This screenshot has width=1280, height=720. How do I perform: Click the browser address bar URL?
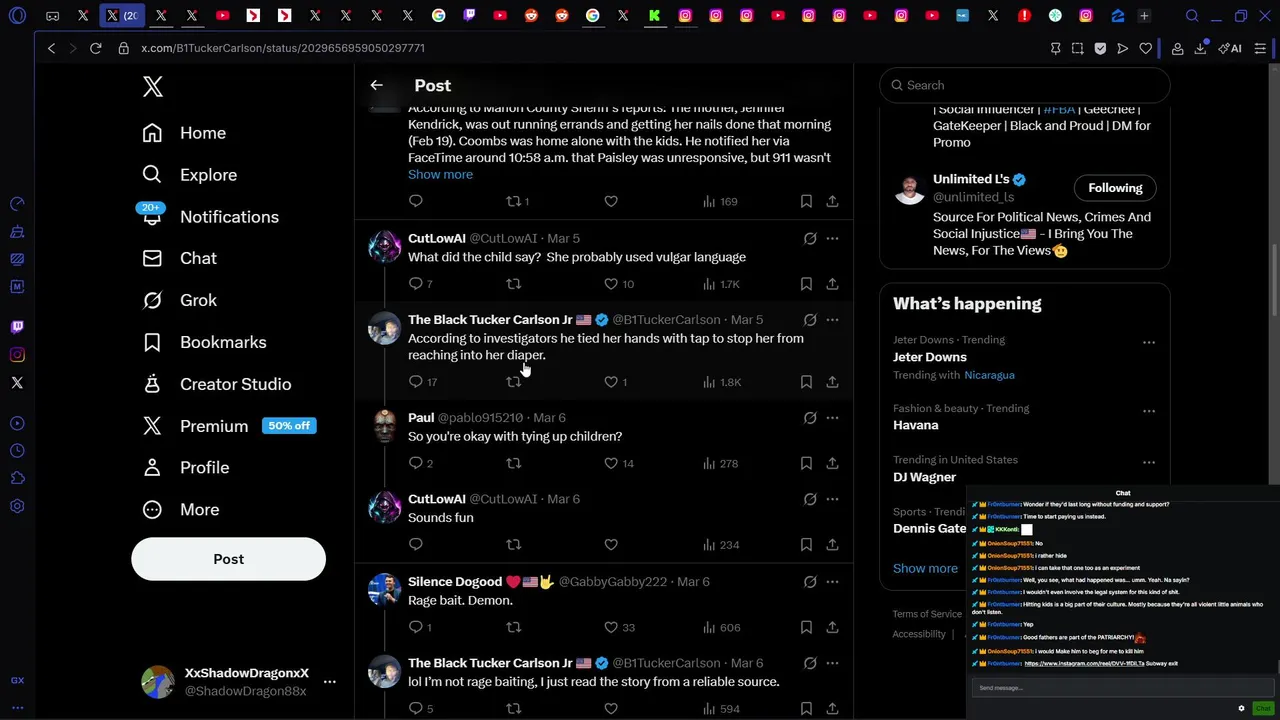(x=283, y=48)
